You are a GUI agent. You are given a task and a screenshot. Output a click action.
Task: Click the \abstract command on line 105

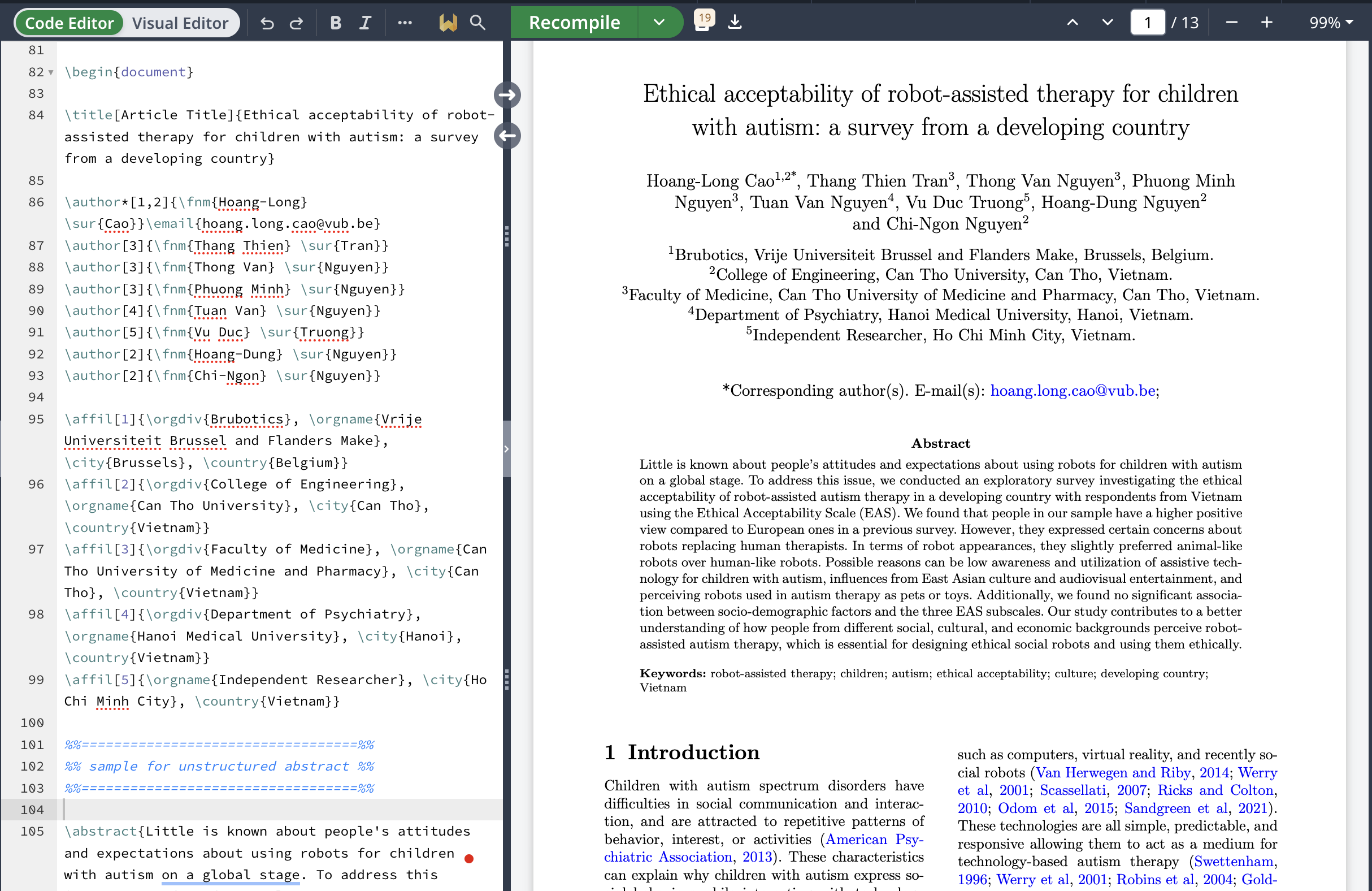101,831
